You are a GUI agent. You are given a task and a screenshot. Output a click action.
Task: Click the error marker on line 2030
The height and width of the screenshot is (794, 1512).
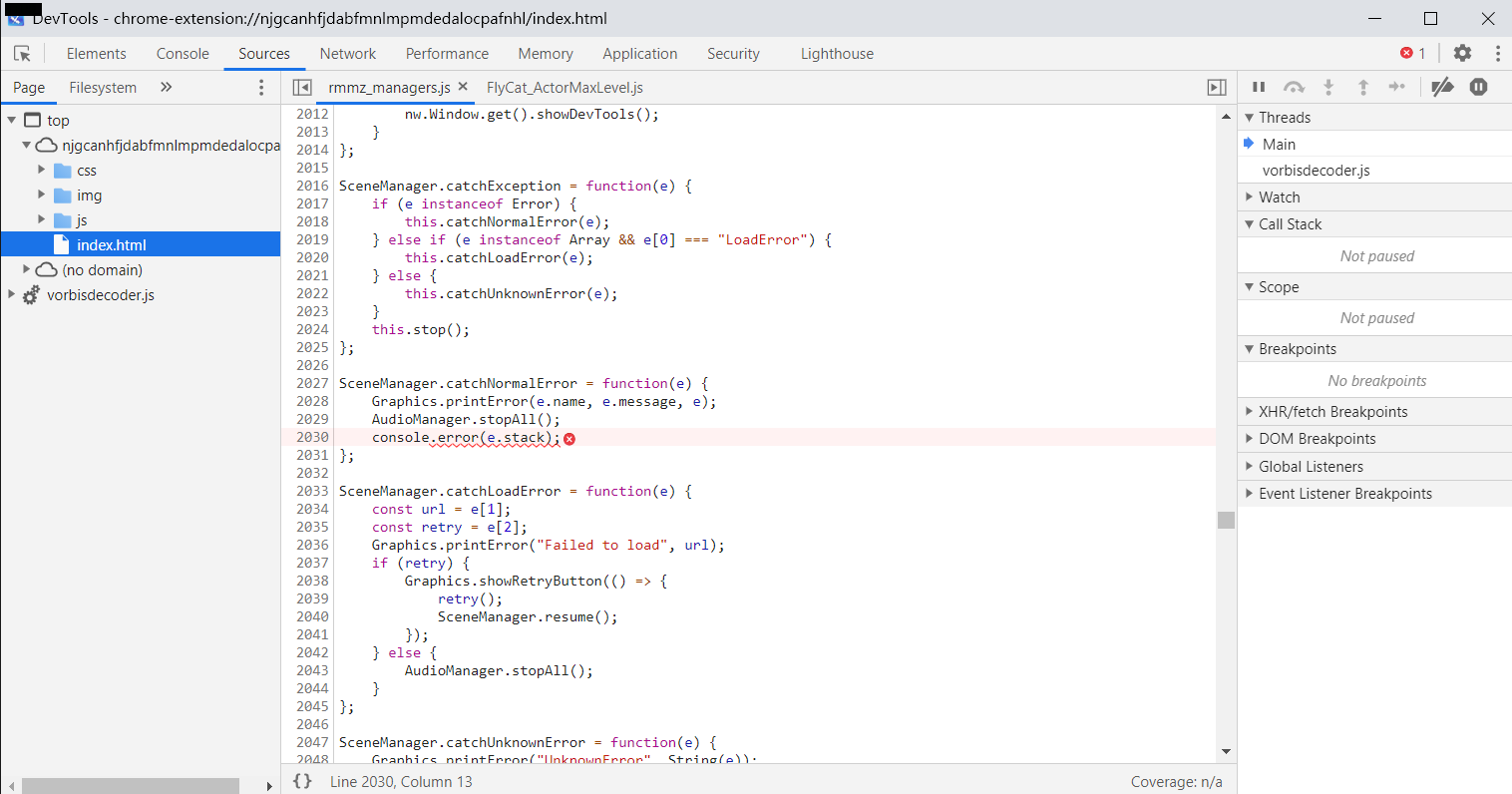(569, 439)
